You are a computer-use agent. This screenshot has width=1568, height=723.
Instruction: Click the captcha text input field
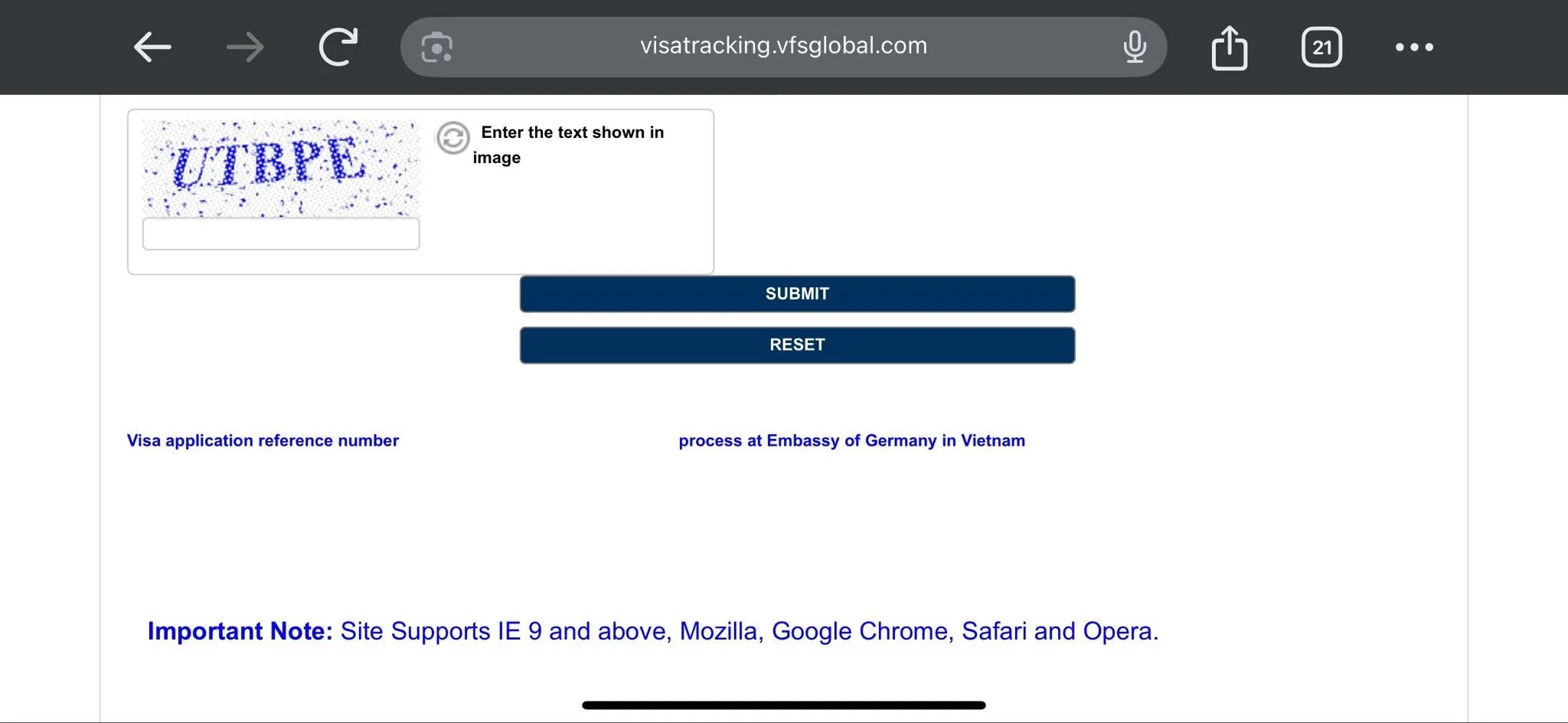pyautogui.click(x=281, y=234)
